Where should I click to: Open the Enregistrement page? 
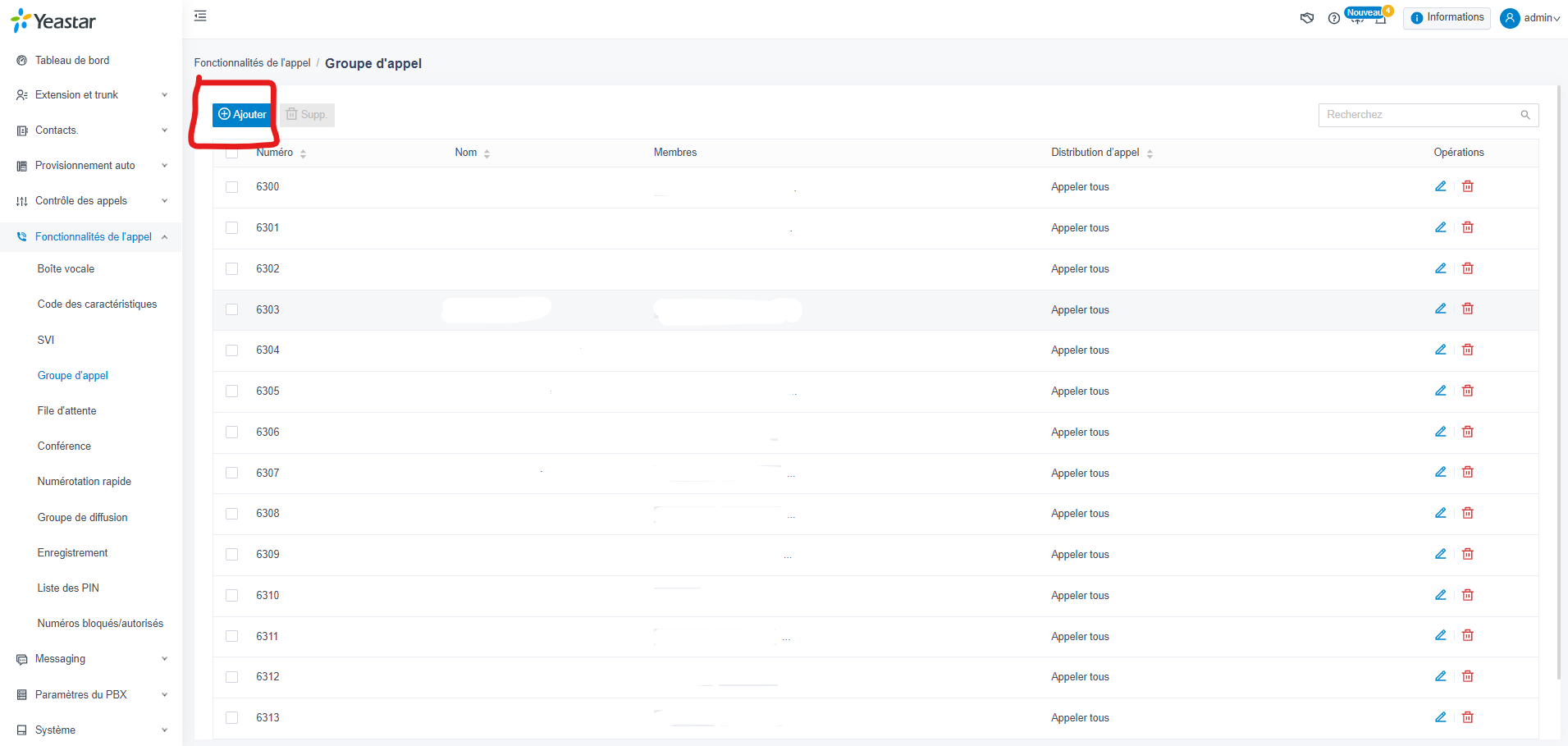tap(72, 553)
